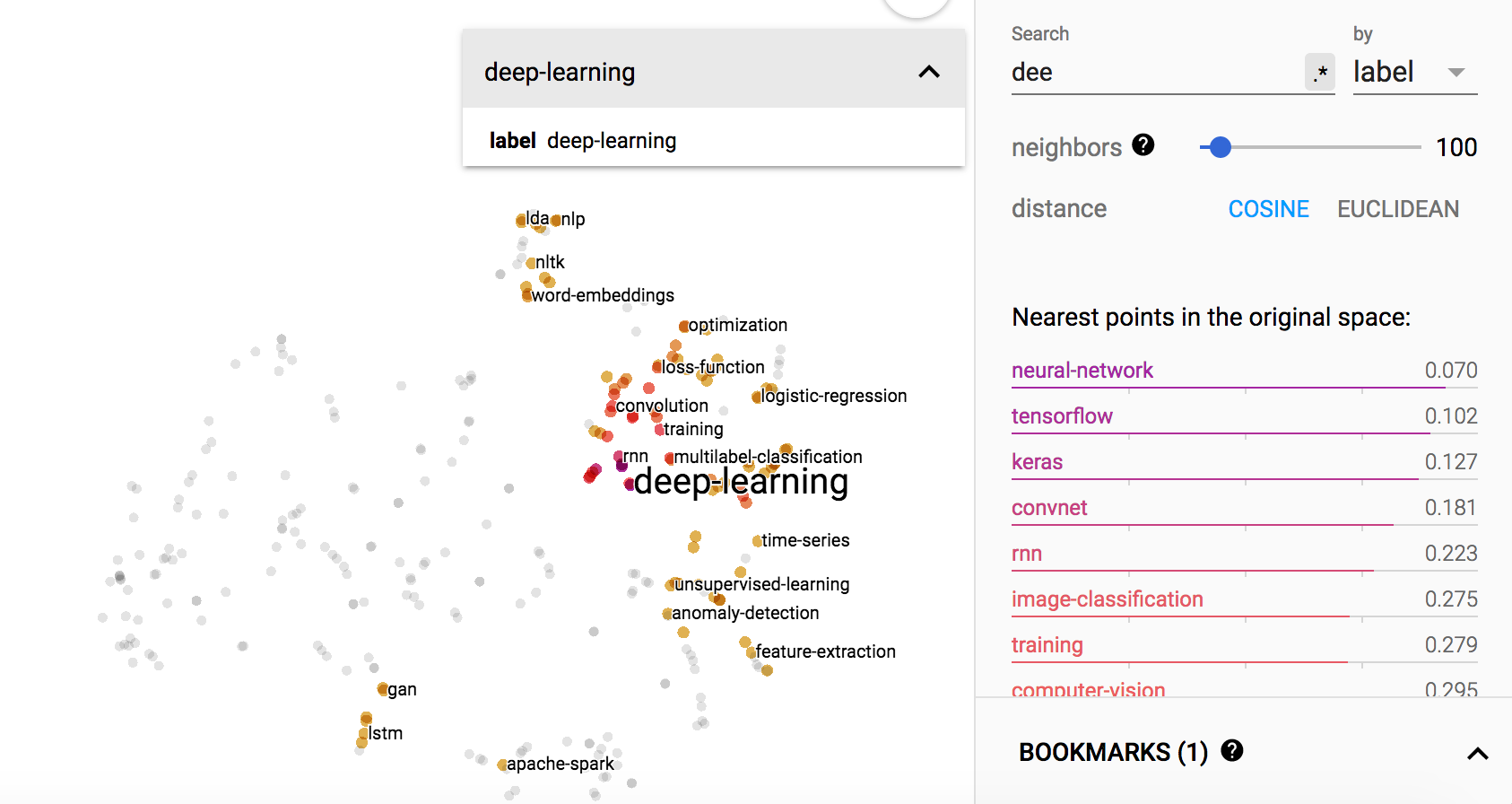The width and height of the screenshot is (1512, 804).
Task: Click the Search text field
Action: click(x=1157, y=73)
